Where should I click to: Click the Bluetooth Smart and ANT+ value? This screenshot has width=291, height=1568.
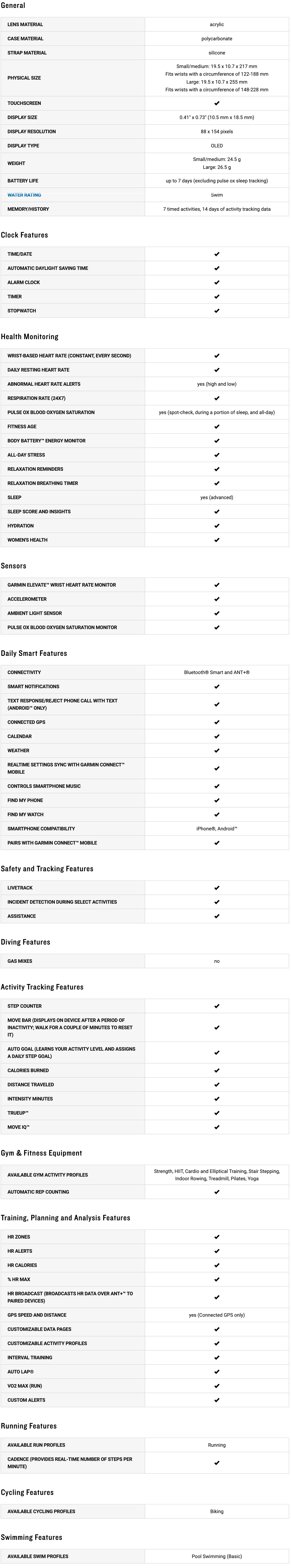(x=217, y=673)
